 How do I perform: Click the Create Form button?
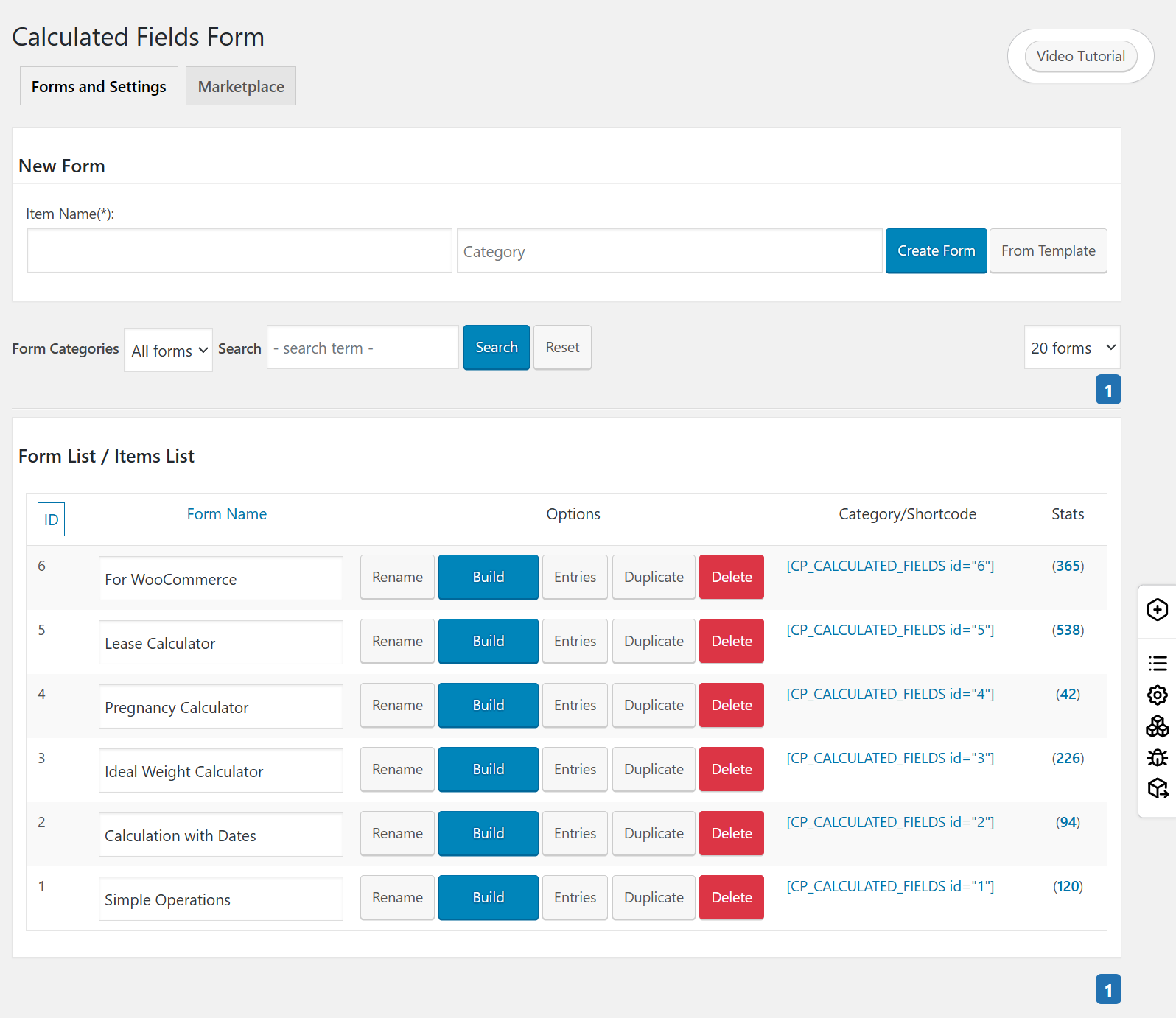click(936, 250)
